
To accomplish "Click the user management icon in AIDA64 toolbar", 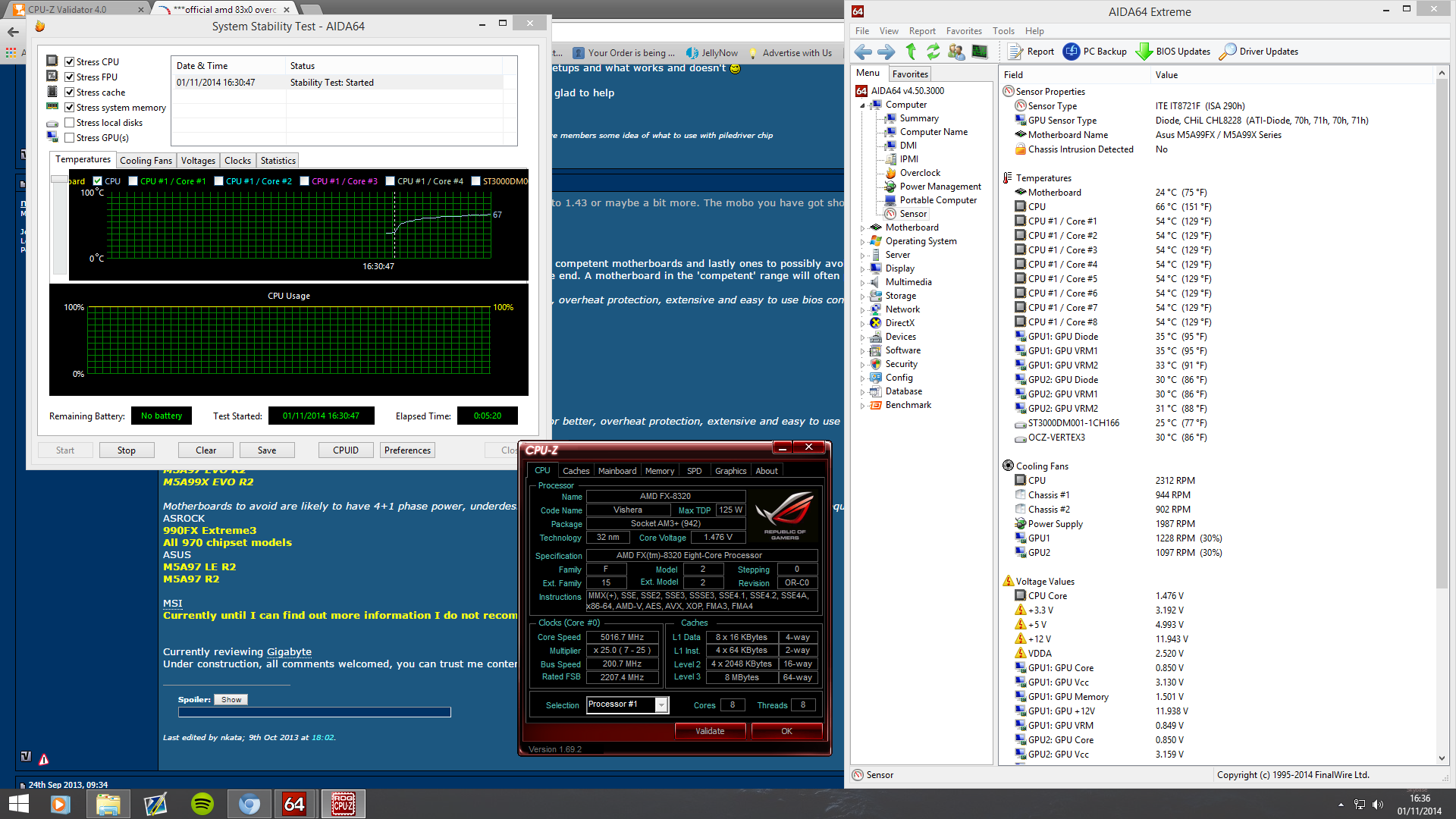I will [x=956, y=52].
